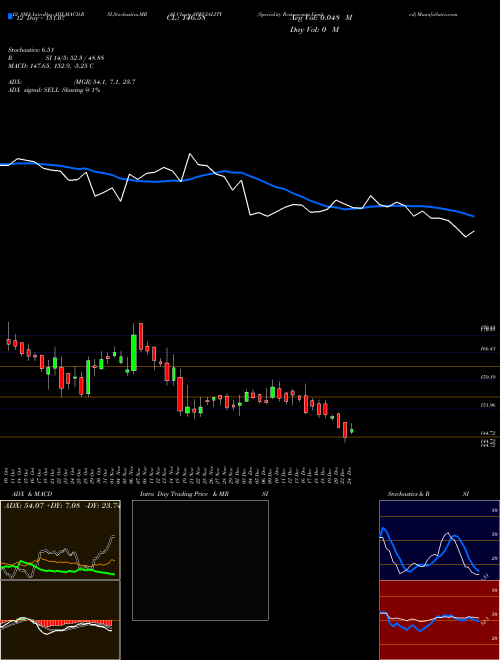This screenshot has width=500, height=660.
Task: Click the peak of the white price line
Action: 190,154
